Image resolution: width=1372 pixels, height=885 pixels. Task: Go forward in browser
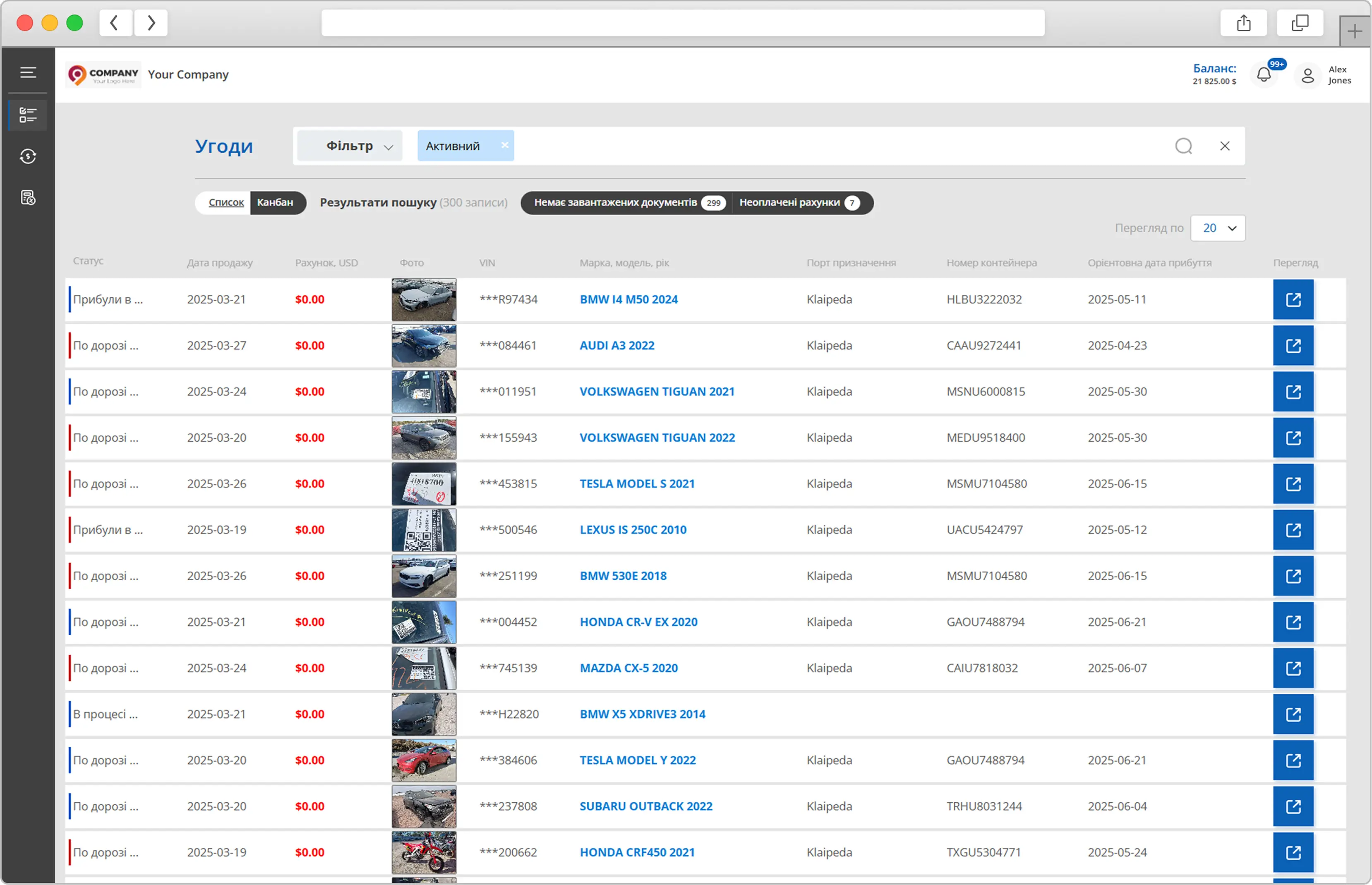(x=151, y=23)
